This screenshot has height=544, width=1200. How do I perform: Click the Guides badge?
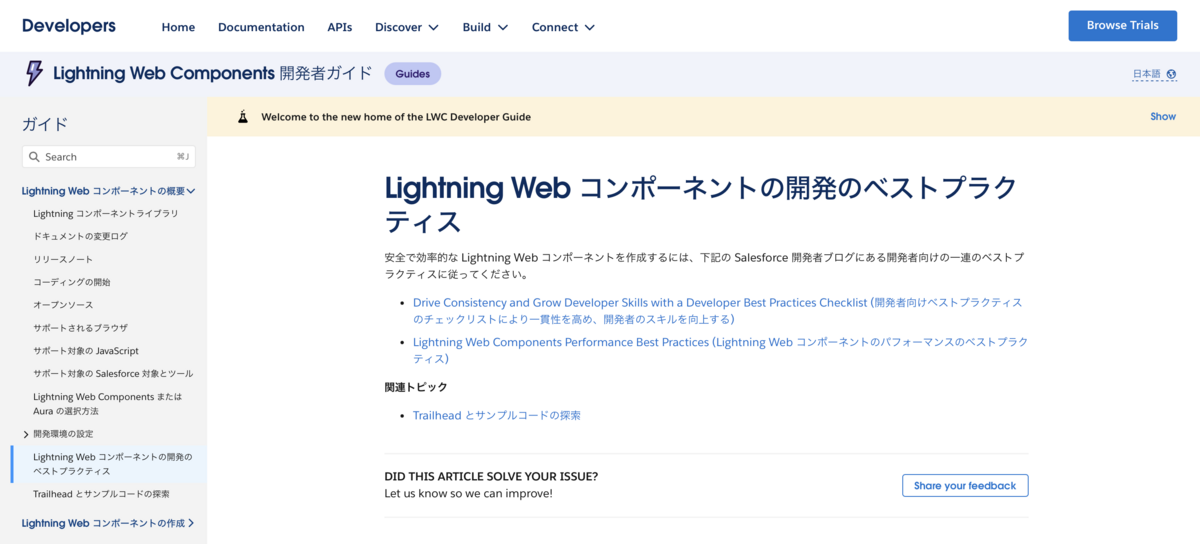coord(412,74)
